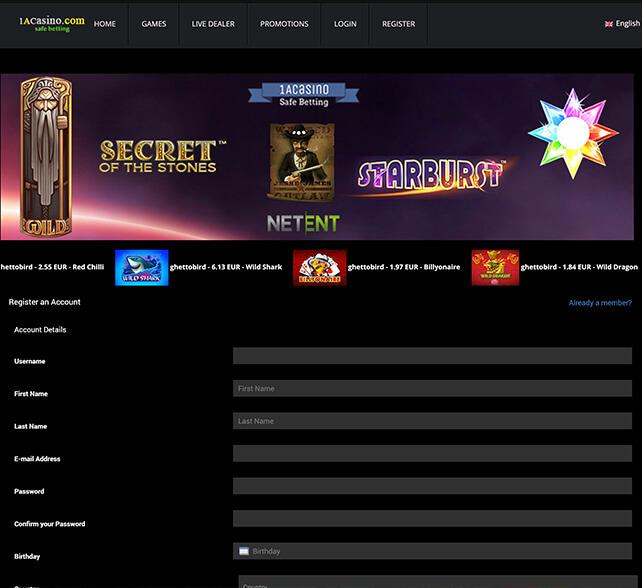The width and height of the screenshot is (642, 588).
Task: Open the GAMES menu item
Action: (x=154, y=24)
